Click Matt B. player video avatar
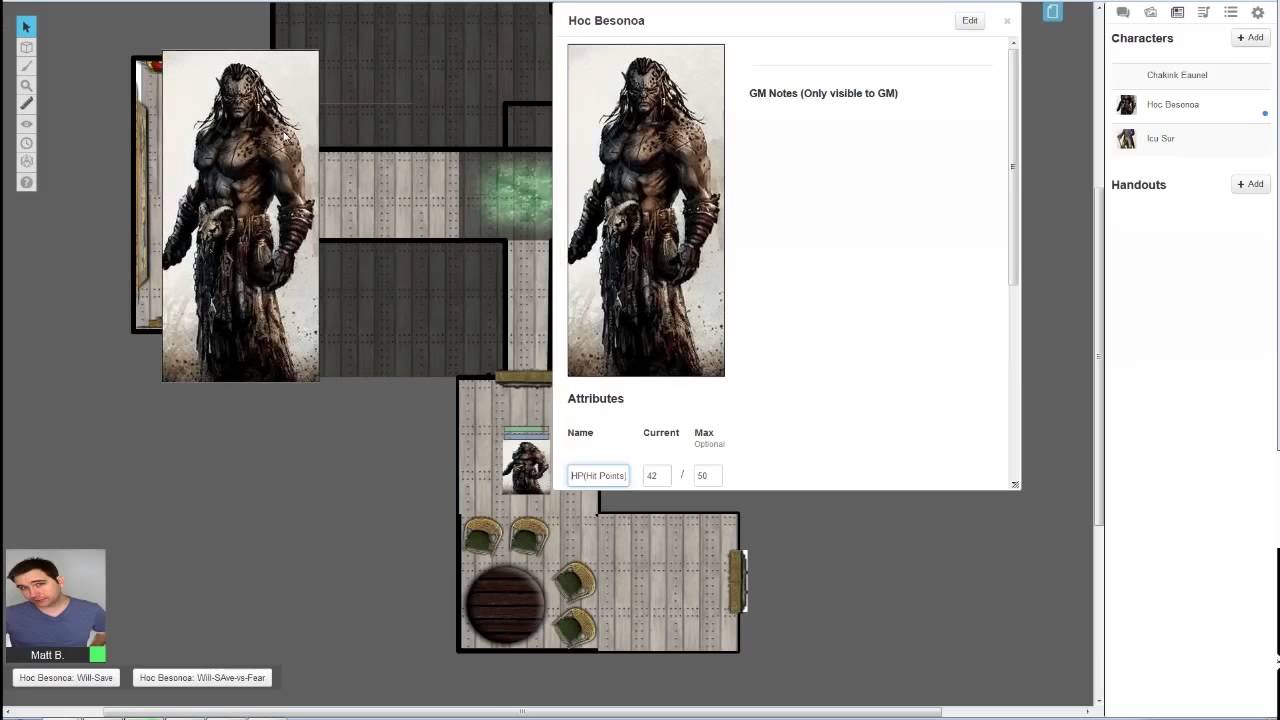 point(55,598)
